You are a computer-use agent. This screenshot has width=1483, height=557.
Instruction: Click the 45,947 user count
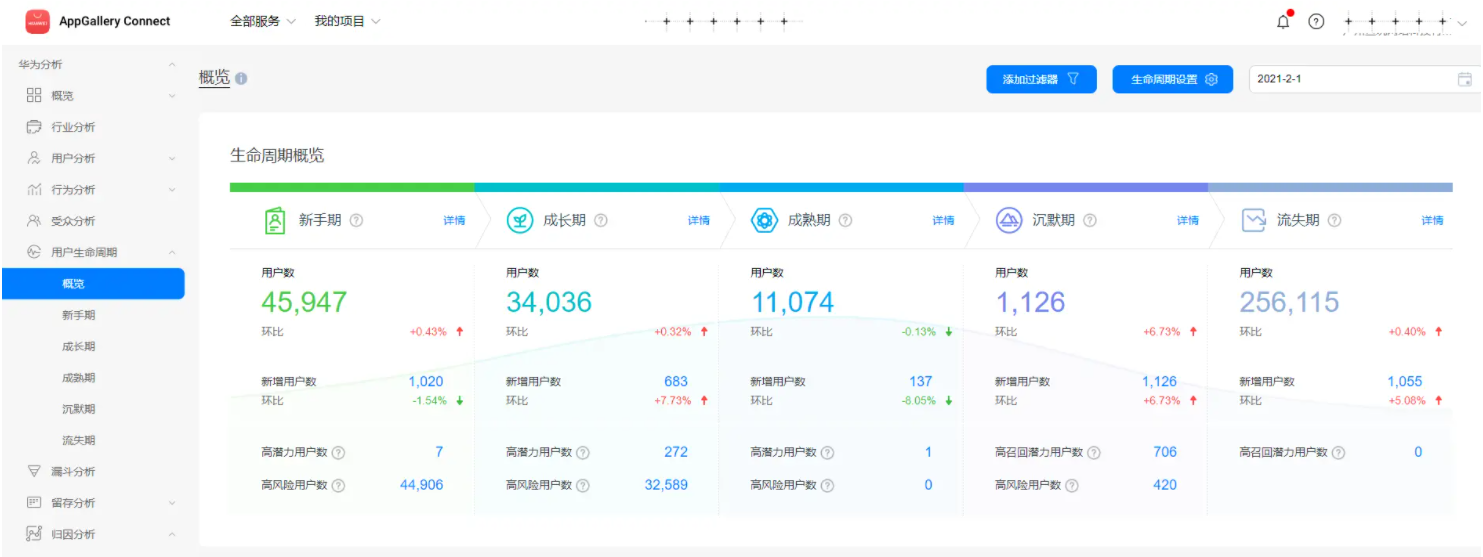(304, 302)
